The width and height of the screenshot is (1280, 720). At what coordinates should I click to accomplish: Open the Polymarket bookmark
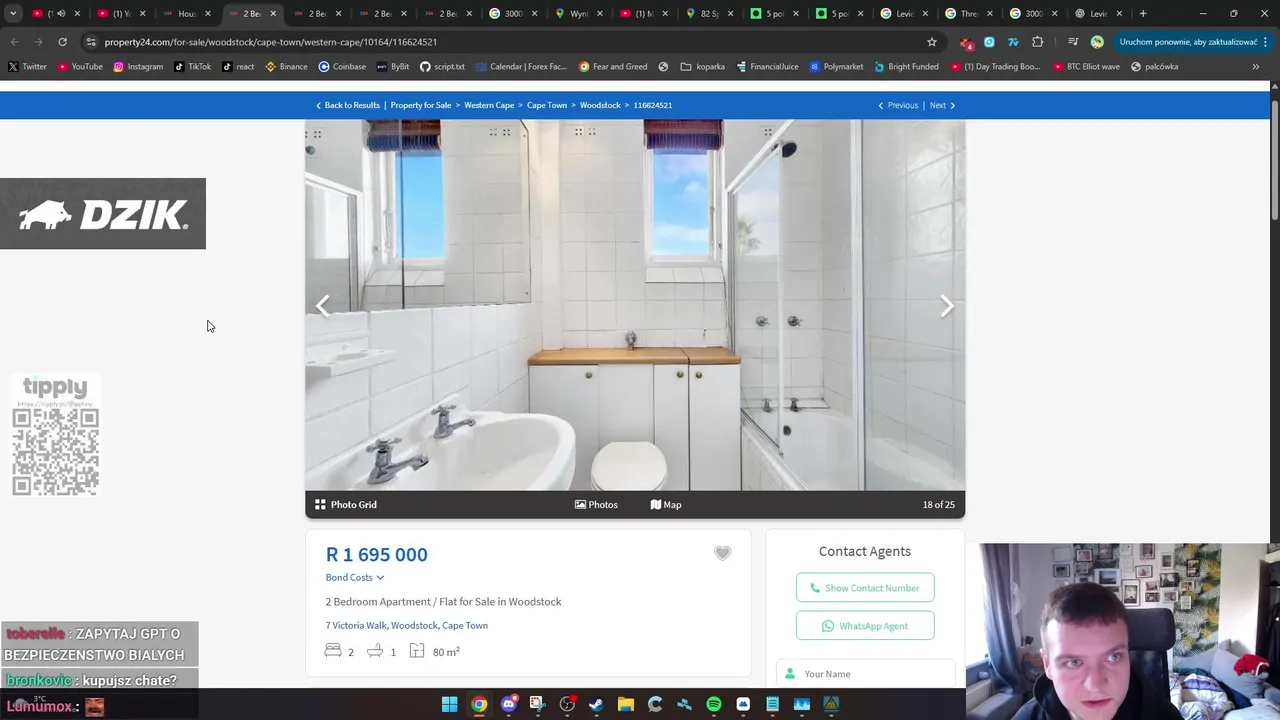click(836, 67)
